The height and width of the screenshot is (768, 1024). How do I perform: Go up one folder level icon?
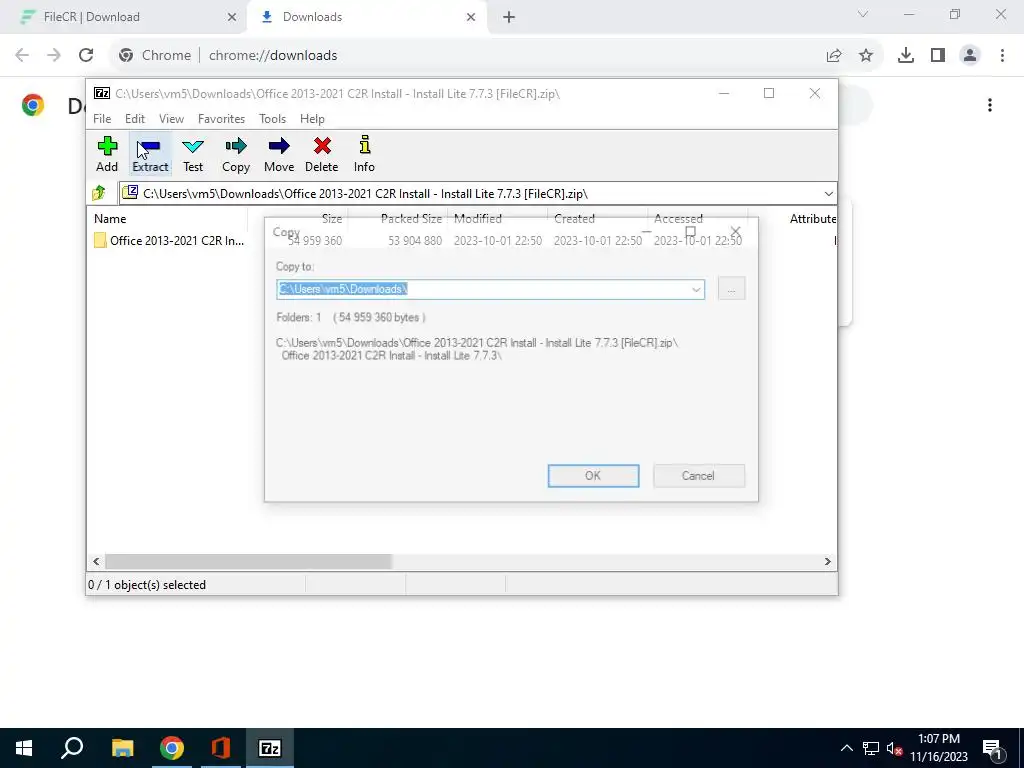click(x=99, y=193)
